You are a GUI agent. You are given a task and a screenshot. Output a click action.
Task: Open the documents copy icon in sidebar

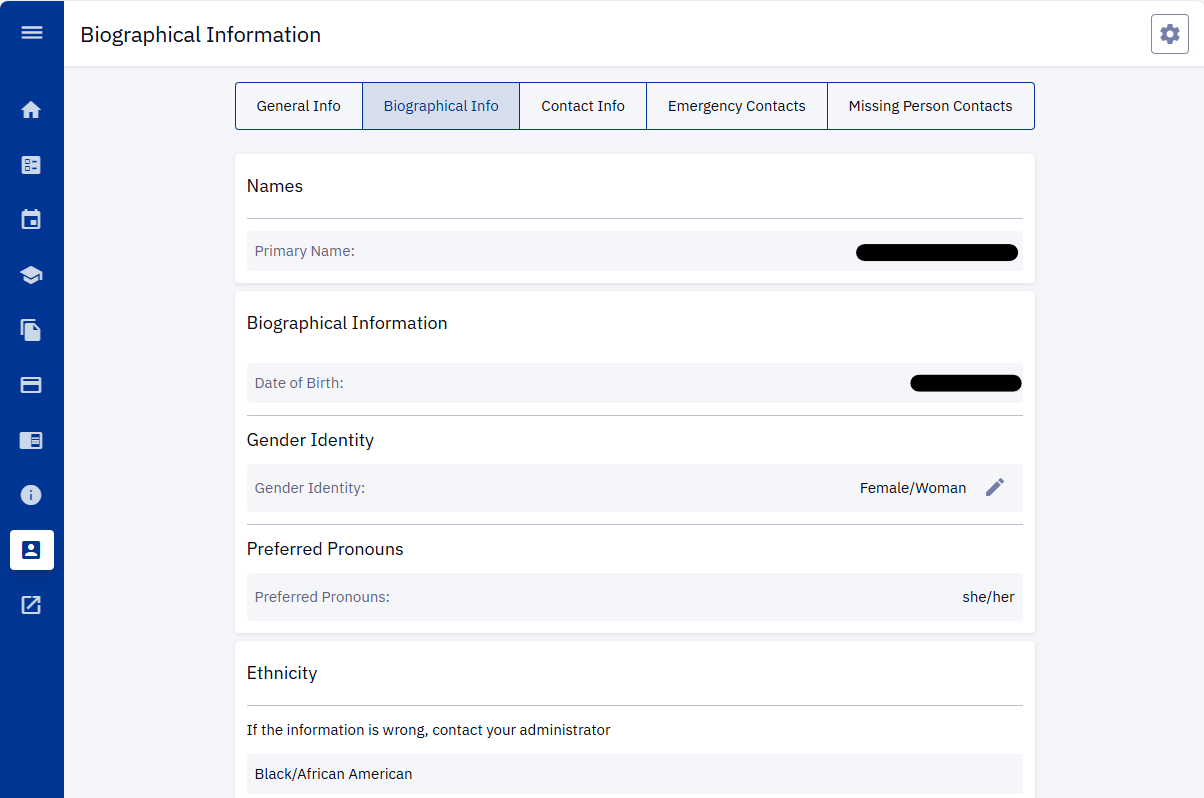click(x=31, y=330)
